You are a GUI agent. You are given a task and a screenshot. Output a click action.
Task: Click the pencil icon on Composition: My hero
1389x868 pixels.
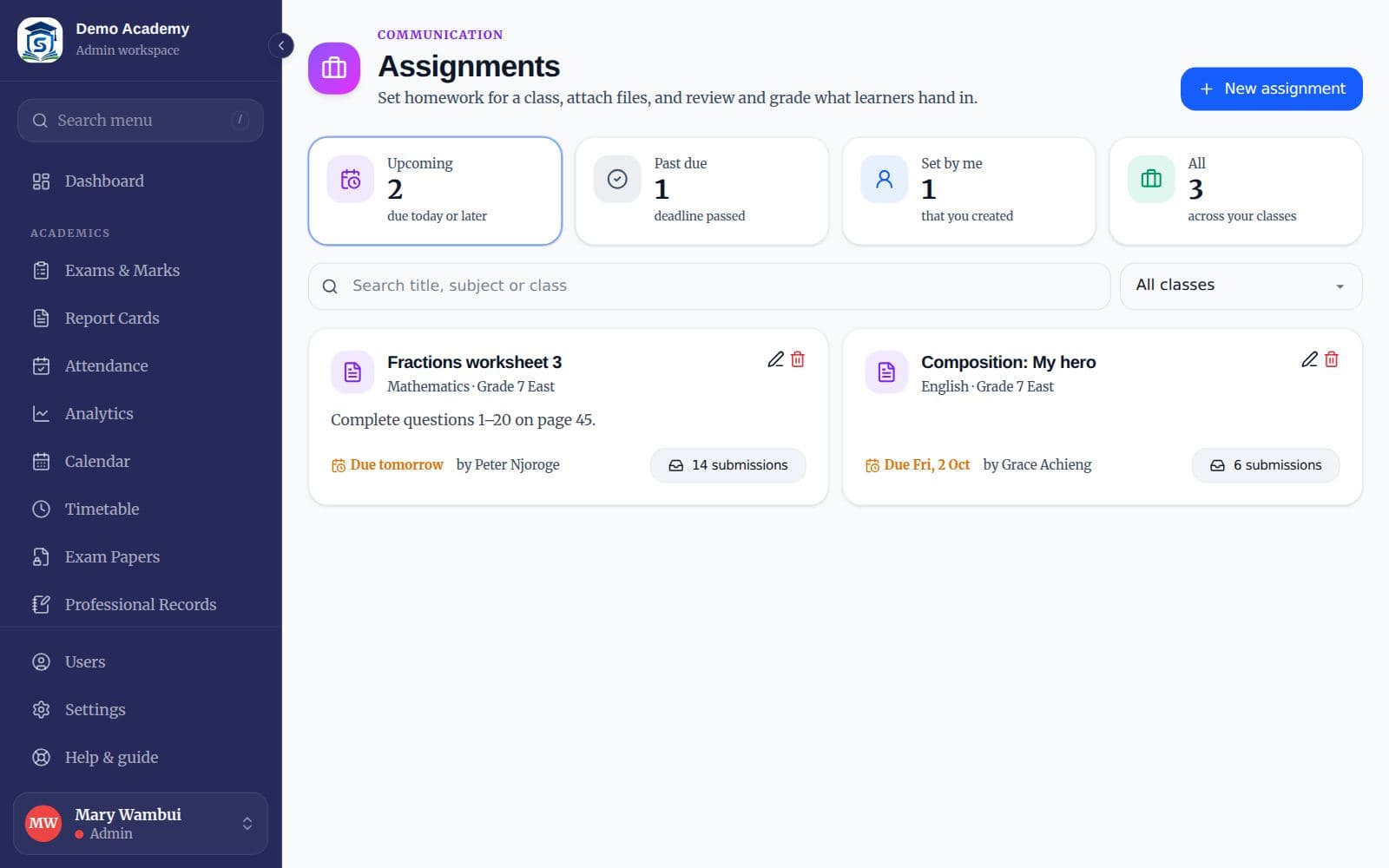coord(1309,359)
